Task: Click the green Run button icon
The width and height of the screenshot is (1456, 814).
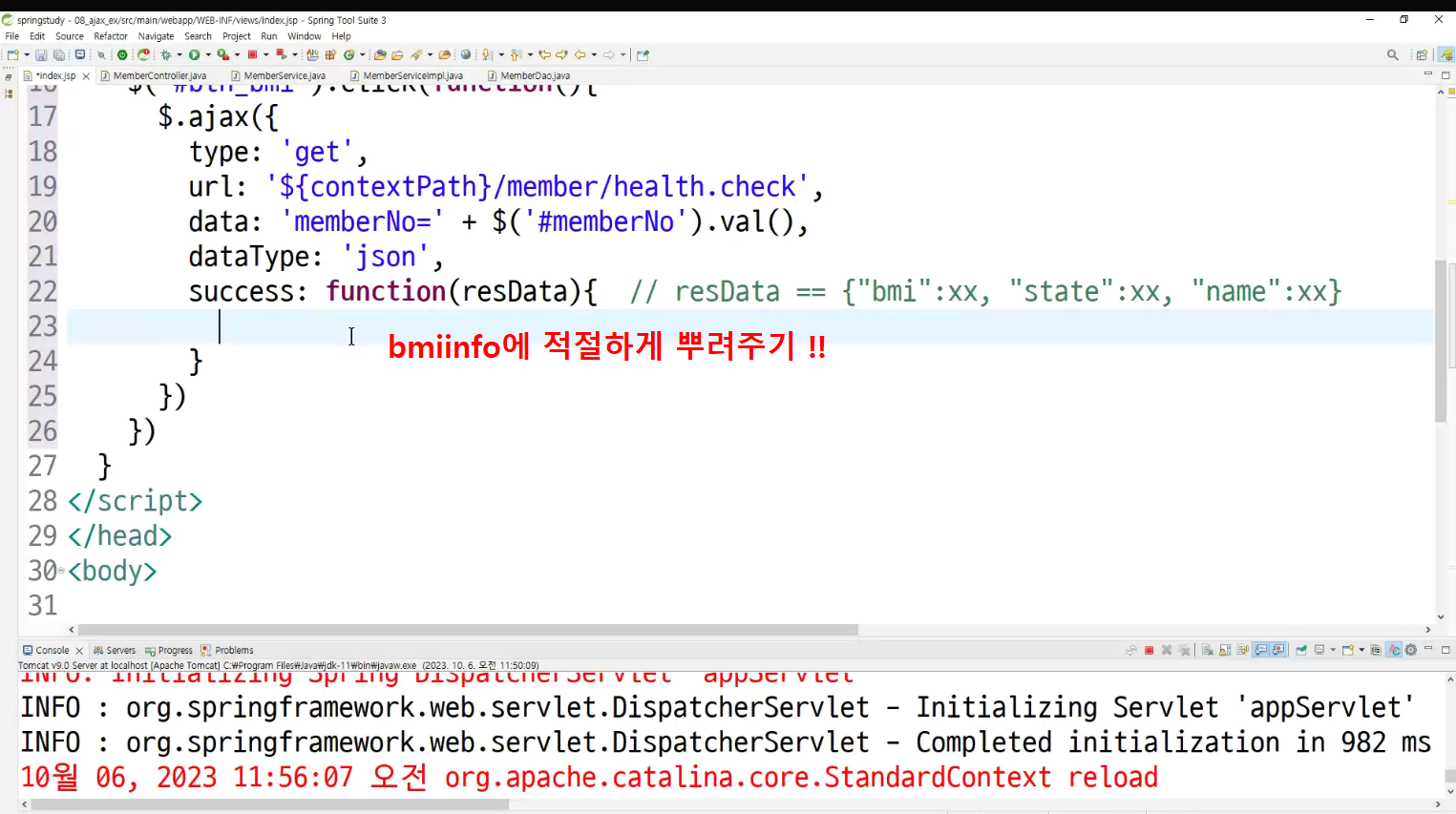Action: coord(194,55)
